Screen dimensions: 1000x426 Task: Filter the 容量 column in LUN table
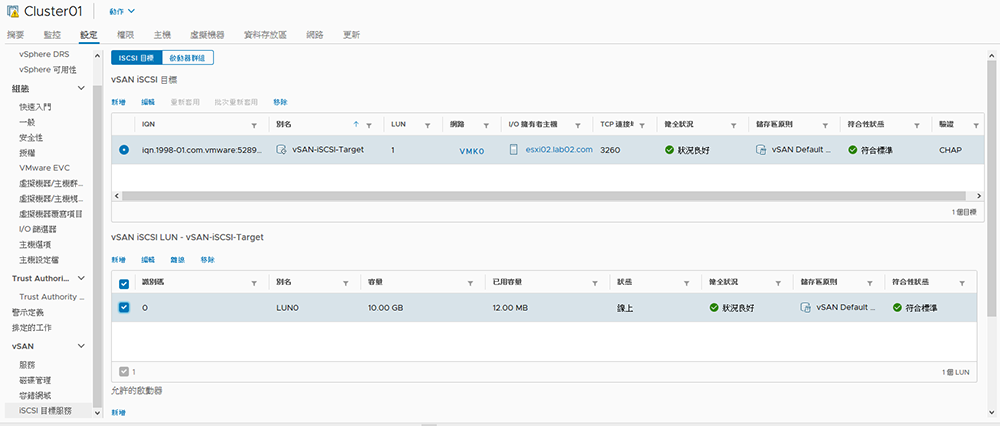pos(471,283)
